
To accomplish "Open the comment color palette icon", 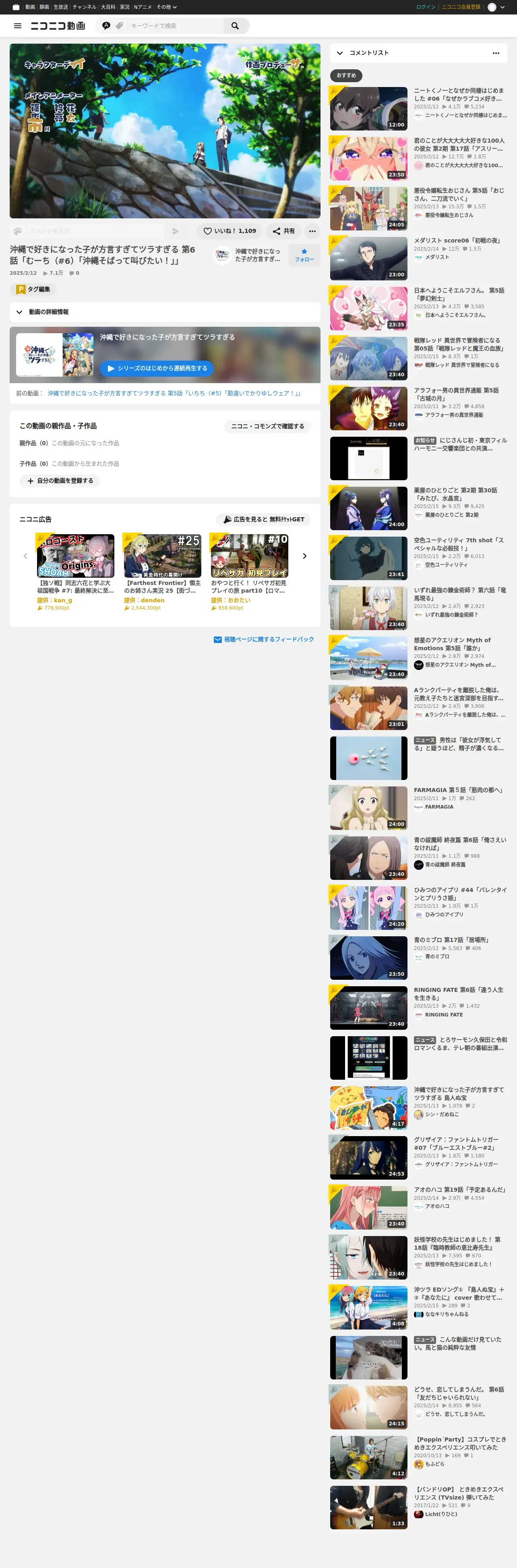I will (x=18, y=231).
